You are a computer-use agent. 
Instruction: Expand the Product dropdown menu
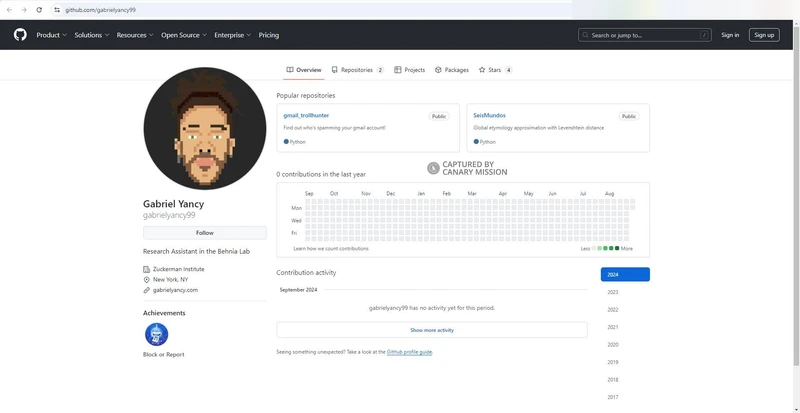[x=52, y=35]
